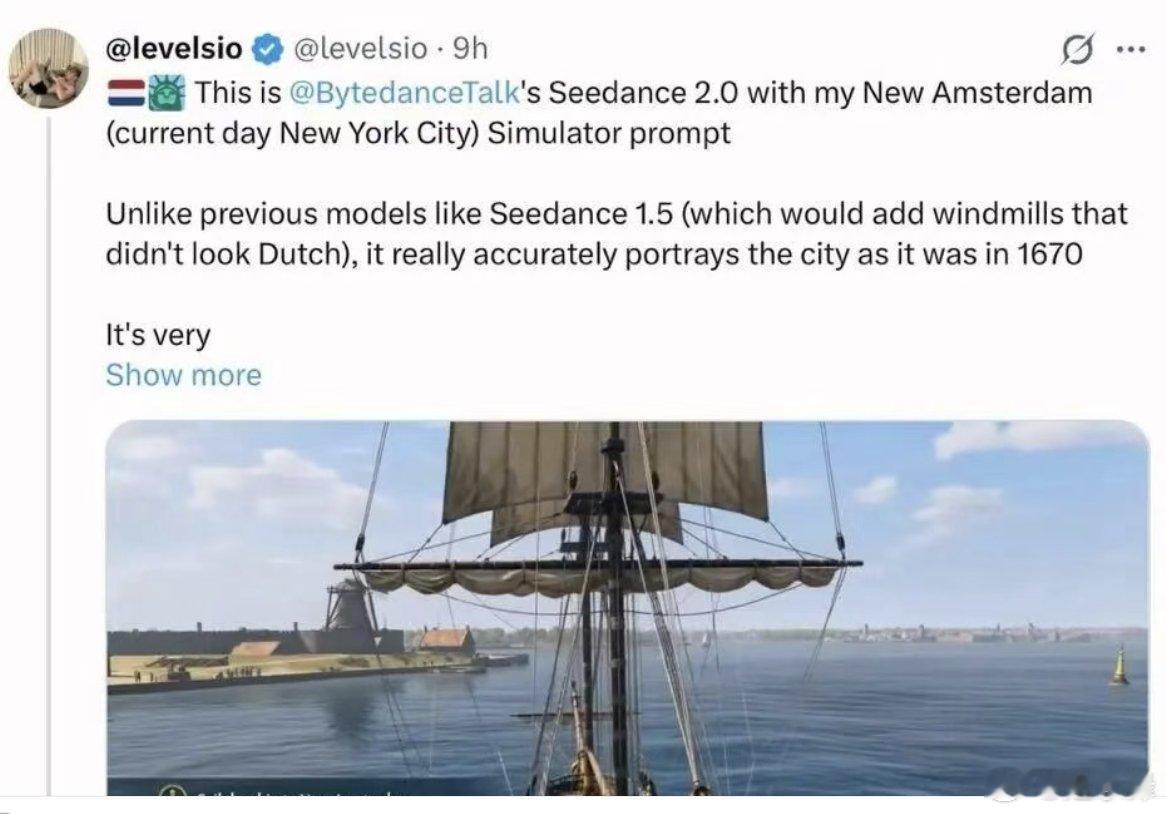Image resolution: width=1166 pixels, height=814 pixels.
Task: Click the thread line below the avatar
Action: 48,450
